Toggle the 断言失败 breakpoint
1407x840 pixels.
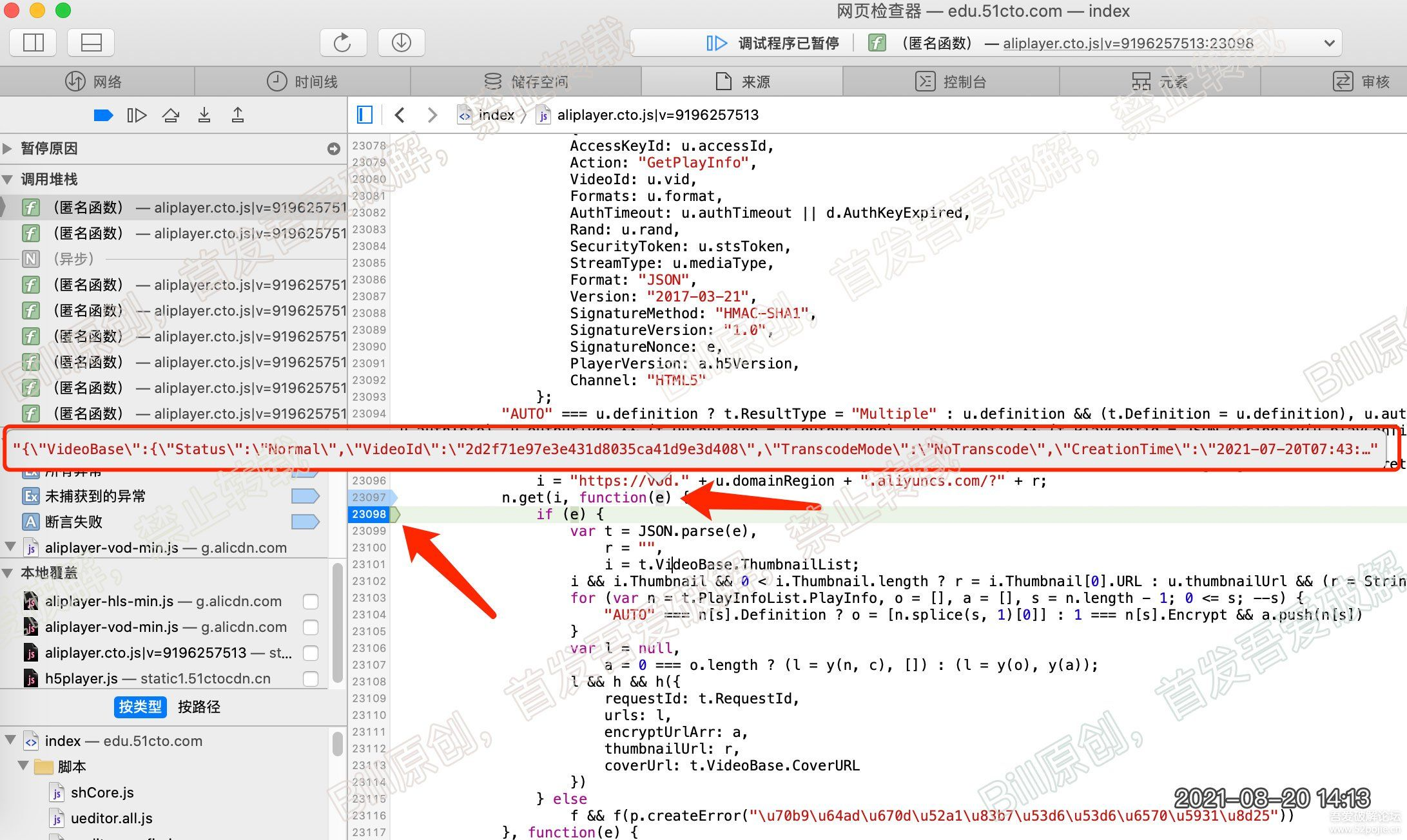click(x=306, y=522)
